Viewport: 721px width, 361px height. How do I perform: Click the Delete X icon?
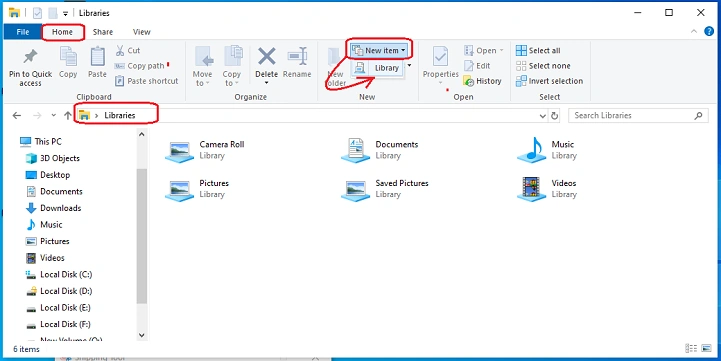click(x=267, y=57)
